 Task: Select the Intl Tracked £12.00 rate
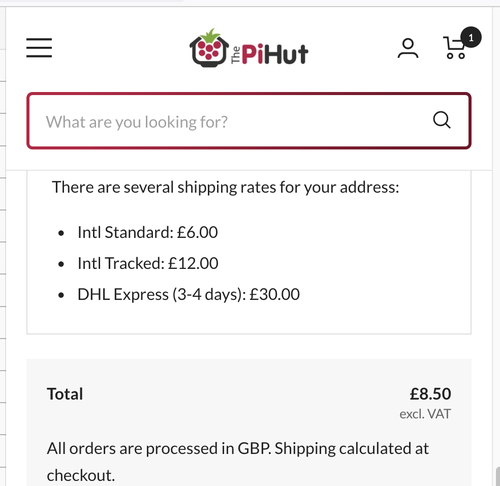148,263
